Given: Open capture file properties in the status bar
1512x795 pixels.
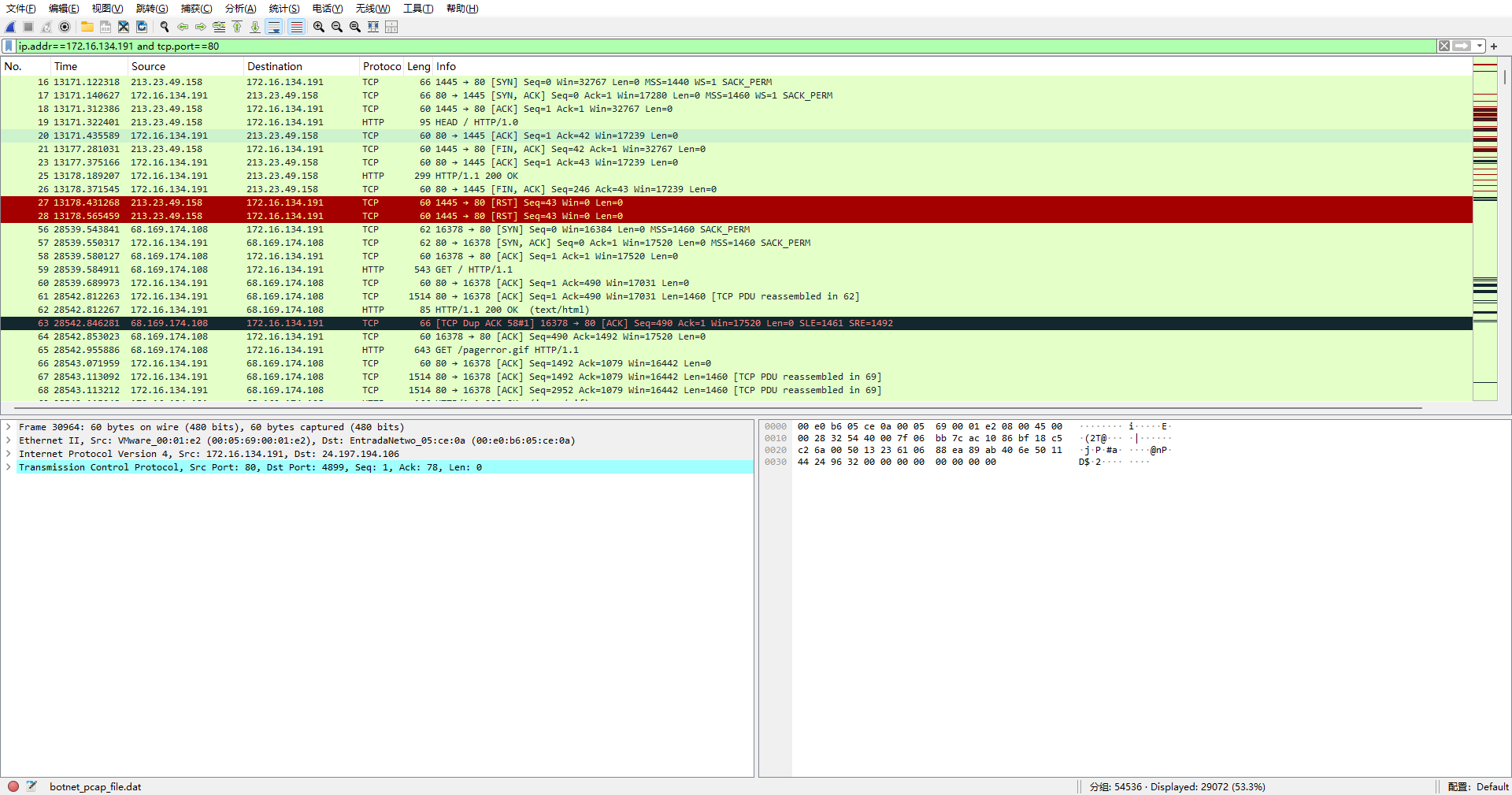Looking at the screenshot, I should pos(31,786).
